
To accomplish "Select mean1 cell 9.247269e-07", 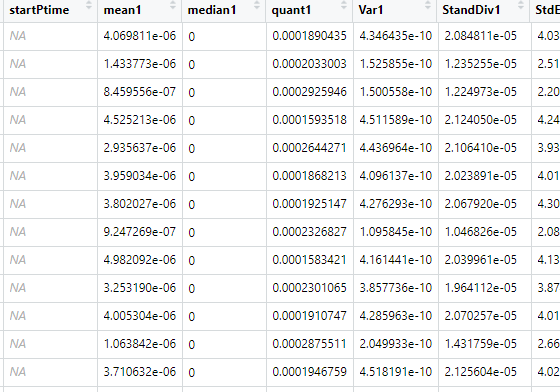I will [x=140, y=232].
